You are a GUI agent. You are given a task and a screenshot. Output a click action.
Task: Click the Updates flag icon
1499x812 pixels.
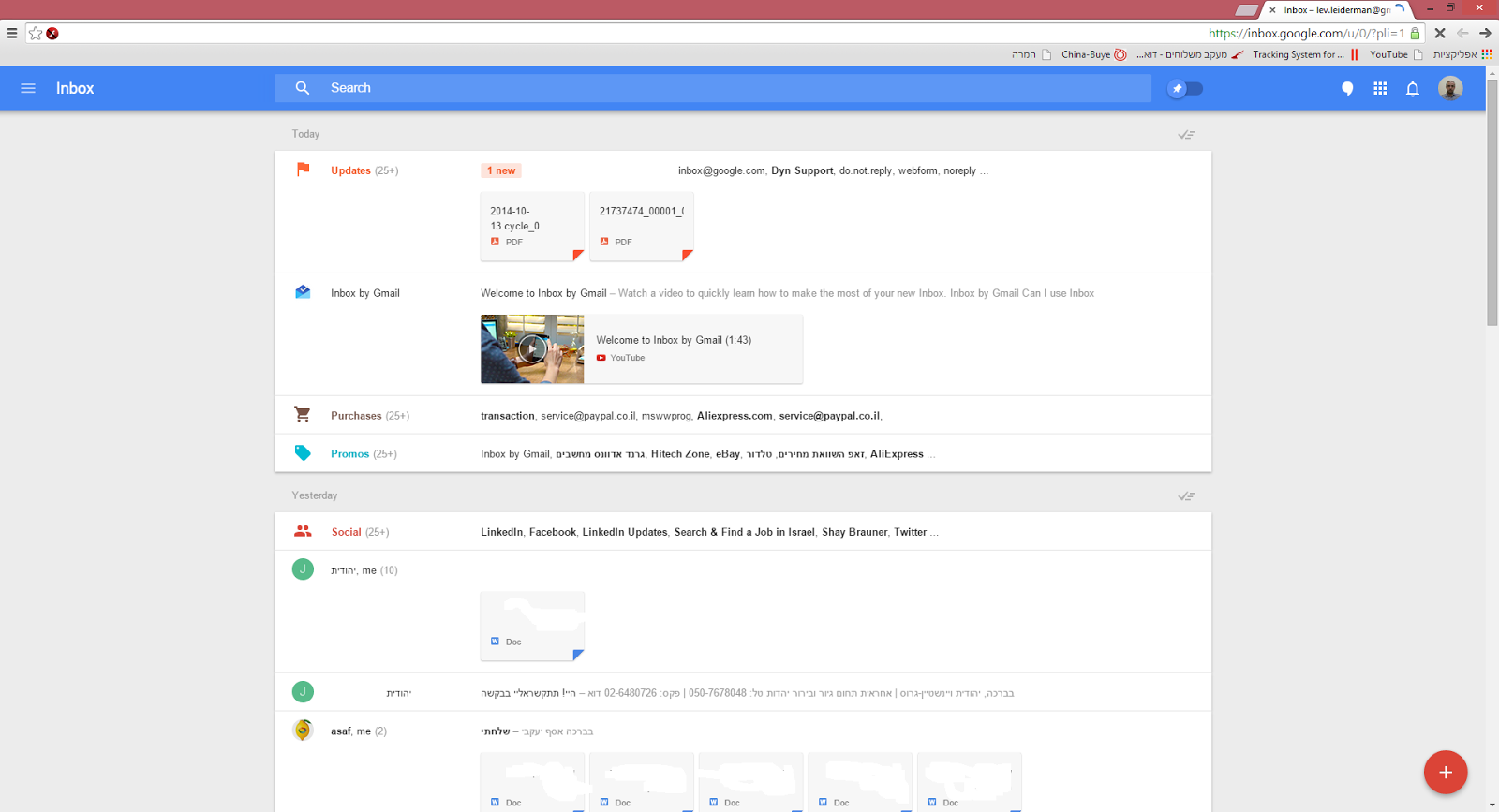pos(303,170)
